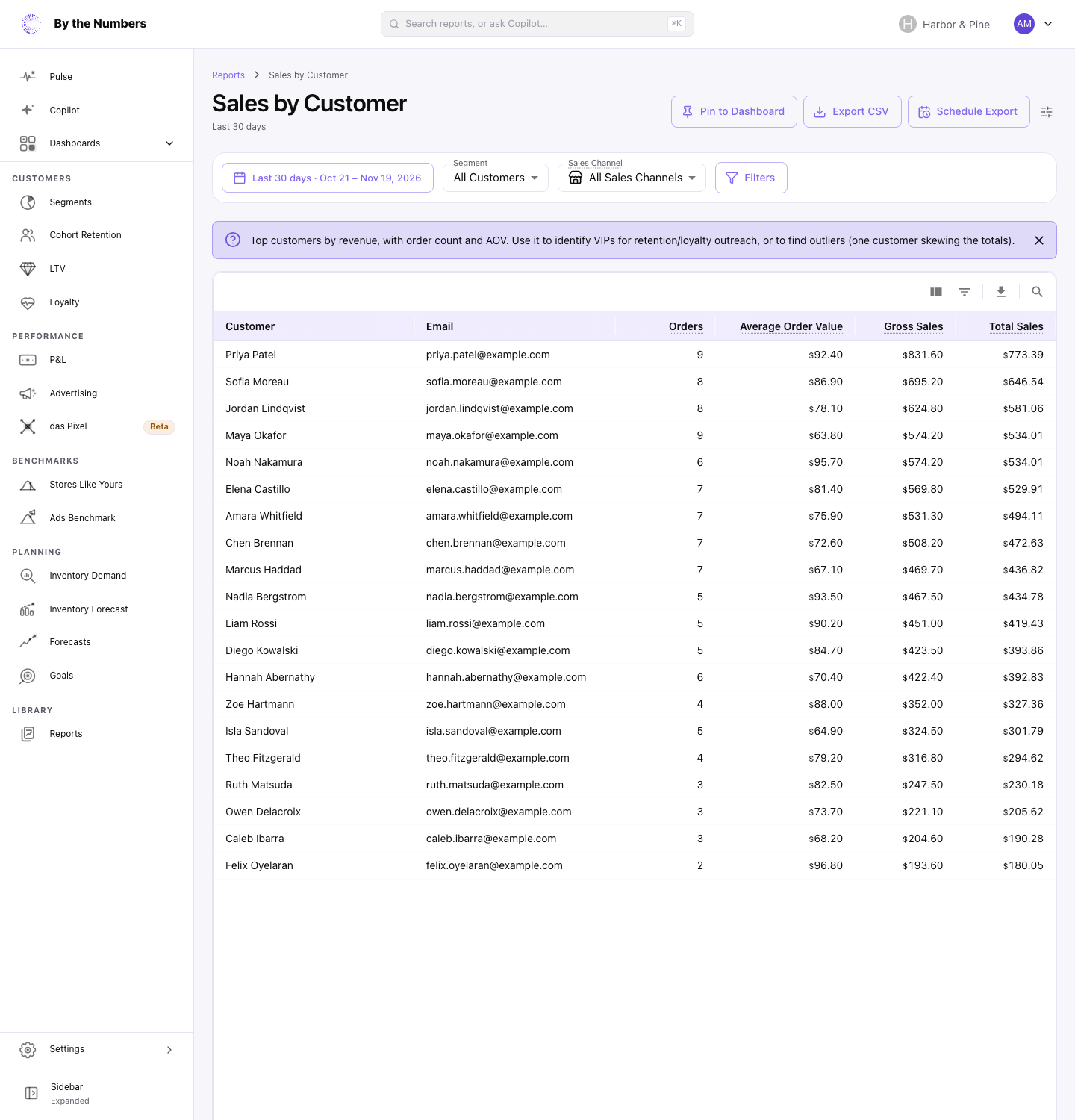
Task: Open the account menu chevron
Action: click(x=1048, y=24)
